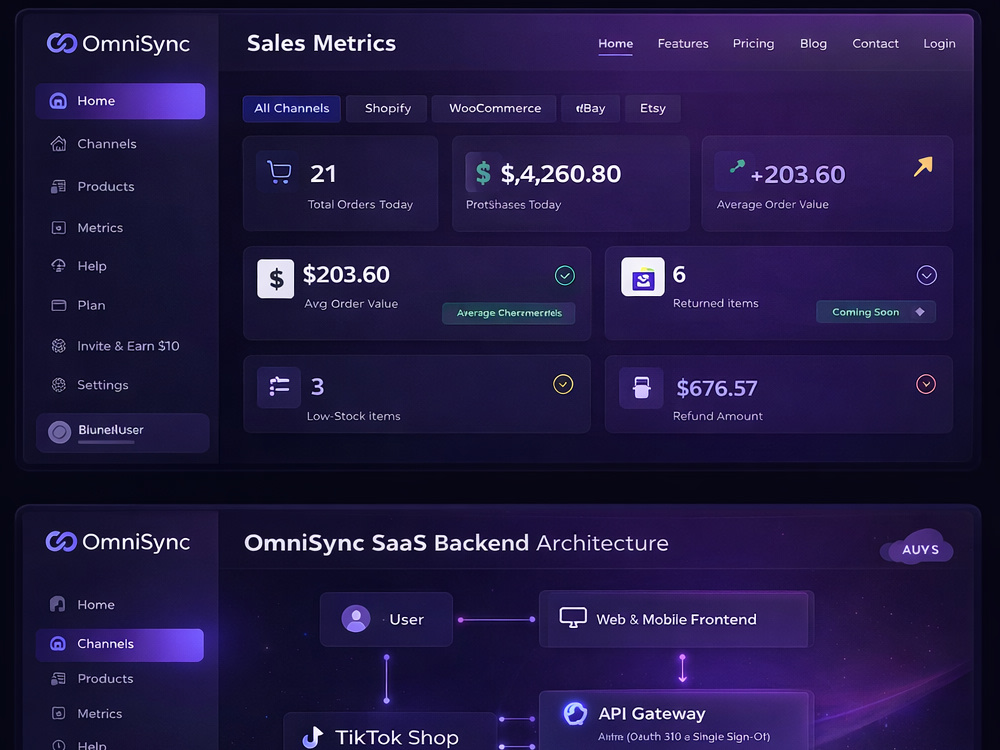
Task: Click the OmniSync logo in Architecture panel
Action: [x=118, y=541]
